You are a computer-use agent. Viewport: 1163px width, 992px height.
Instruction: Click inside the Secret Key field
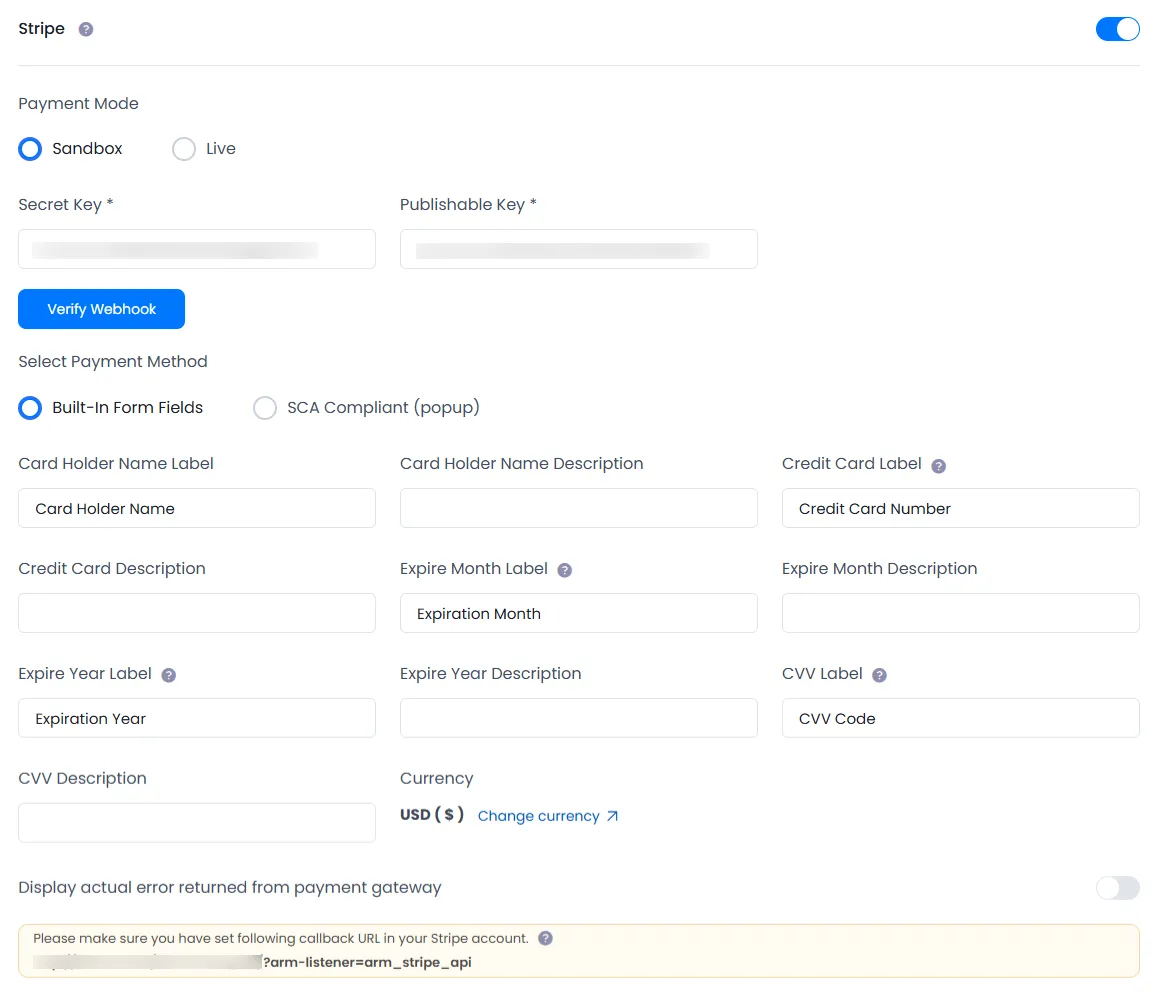196,249
